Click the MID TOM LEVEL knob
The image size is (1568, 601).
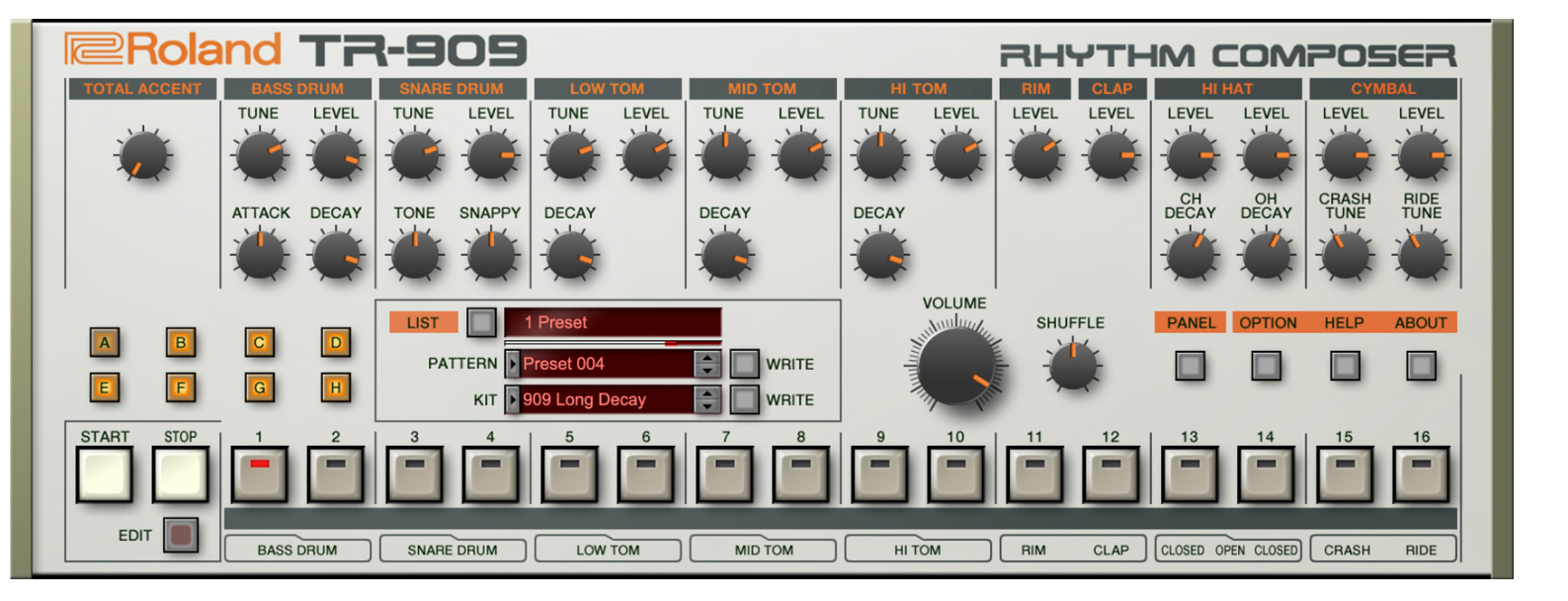pyautogui.click(x=800, y=156)
